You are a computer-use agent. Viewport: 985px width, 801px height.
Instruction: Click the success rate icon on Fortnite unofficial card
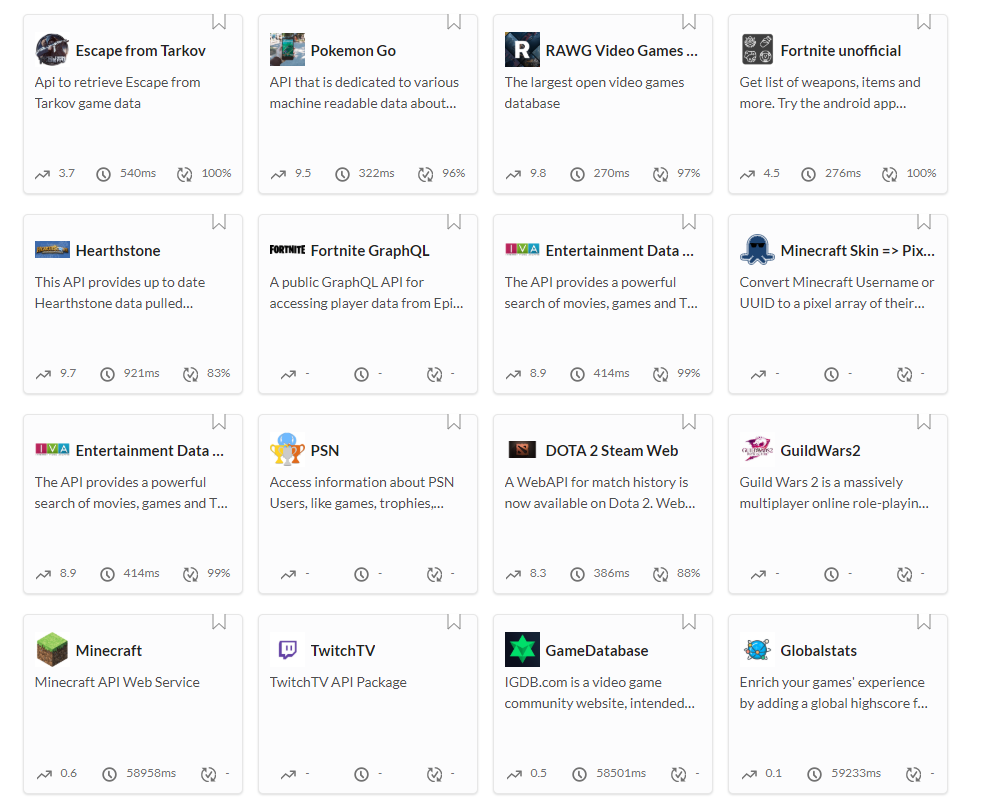click(890, 174)
